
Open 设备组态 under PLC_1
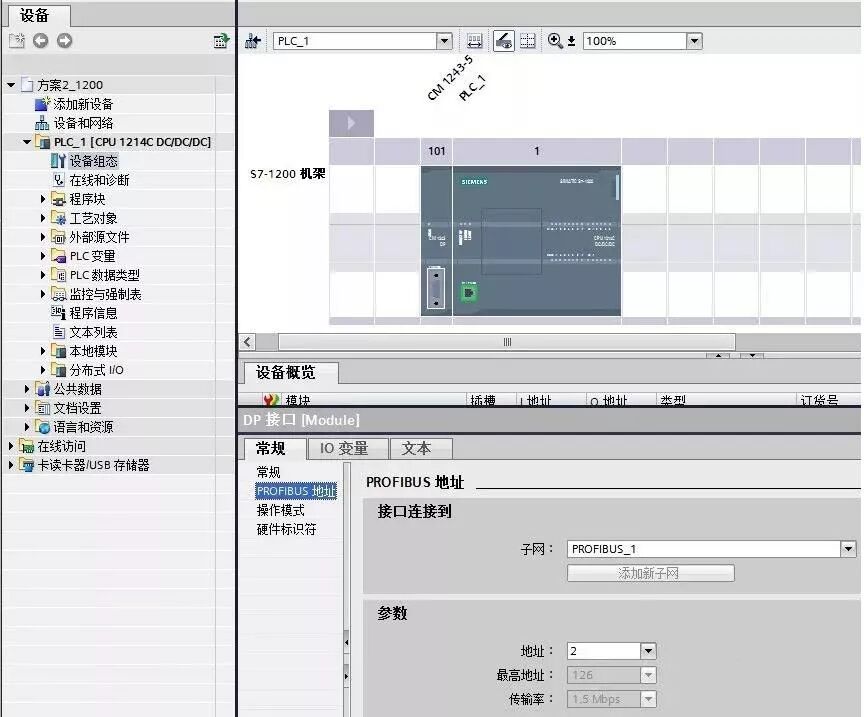pos(92,161)
